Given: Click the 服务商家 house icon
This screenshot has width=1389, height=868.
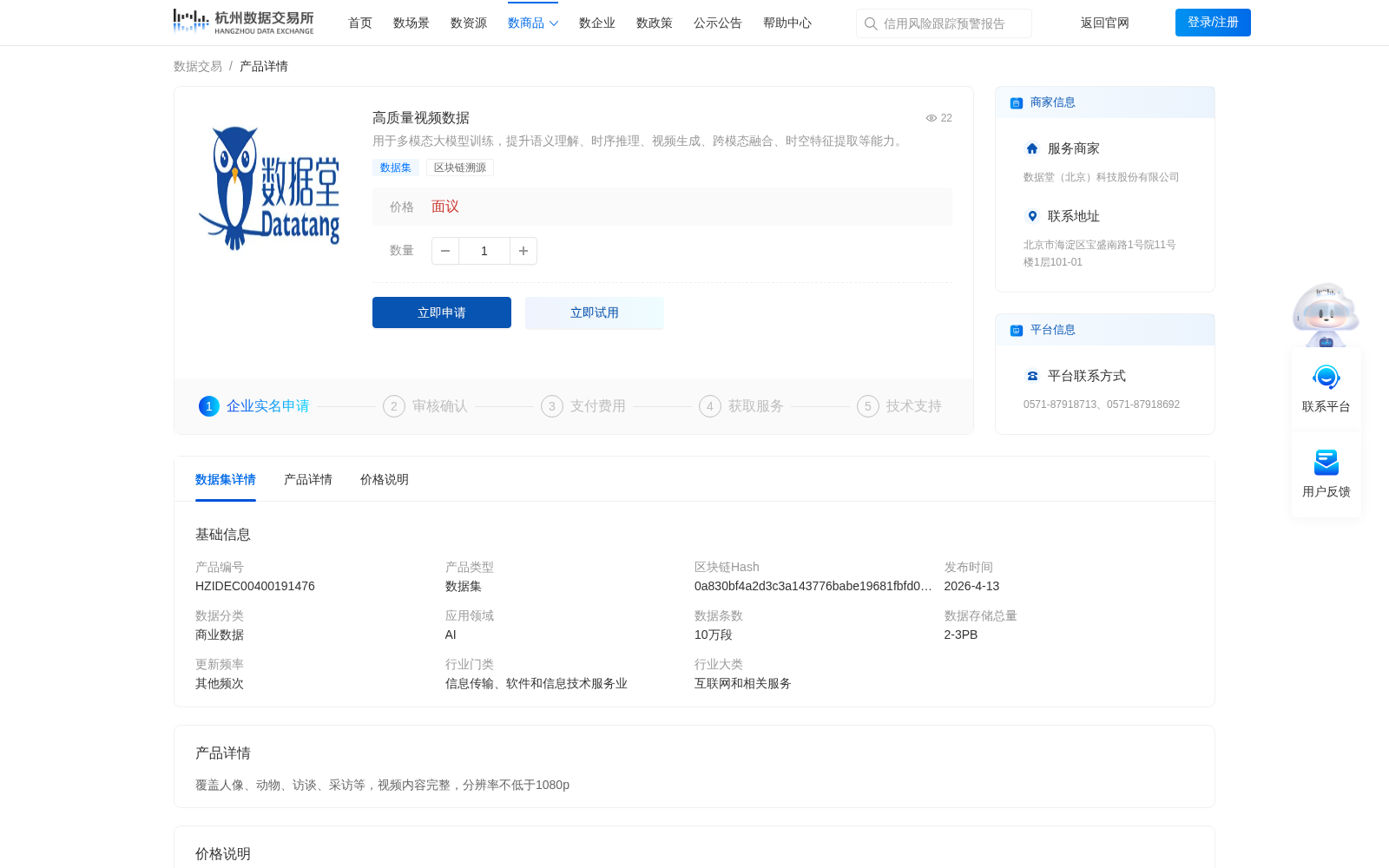Looking at the screenshot, I should [x=1032, y=148].
